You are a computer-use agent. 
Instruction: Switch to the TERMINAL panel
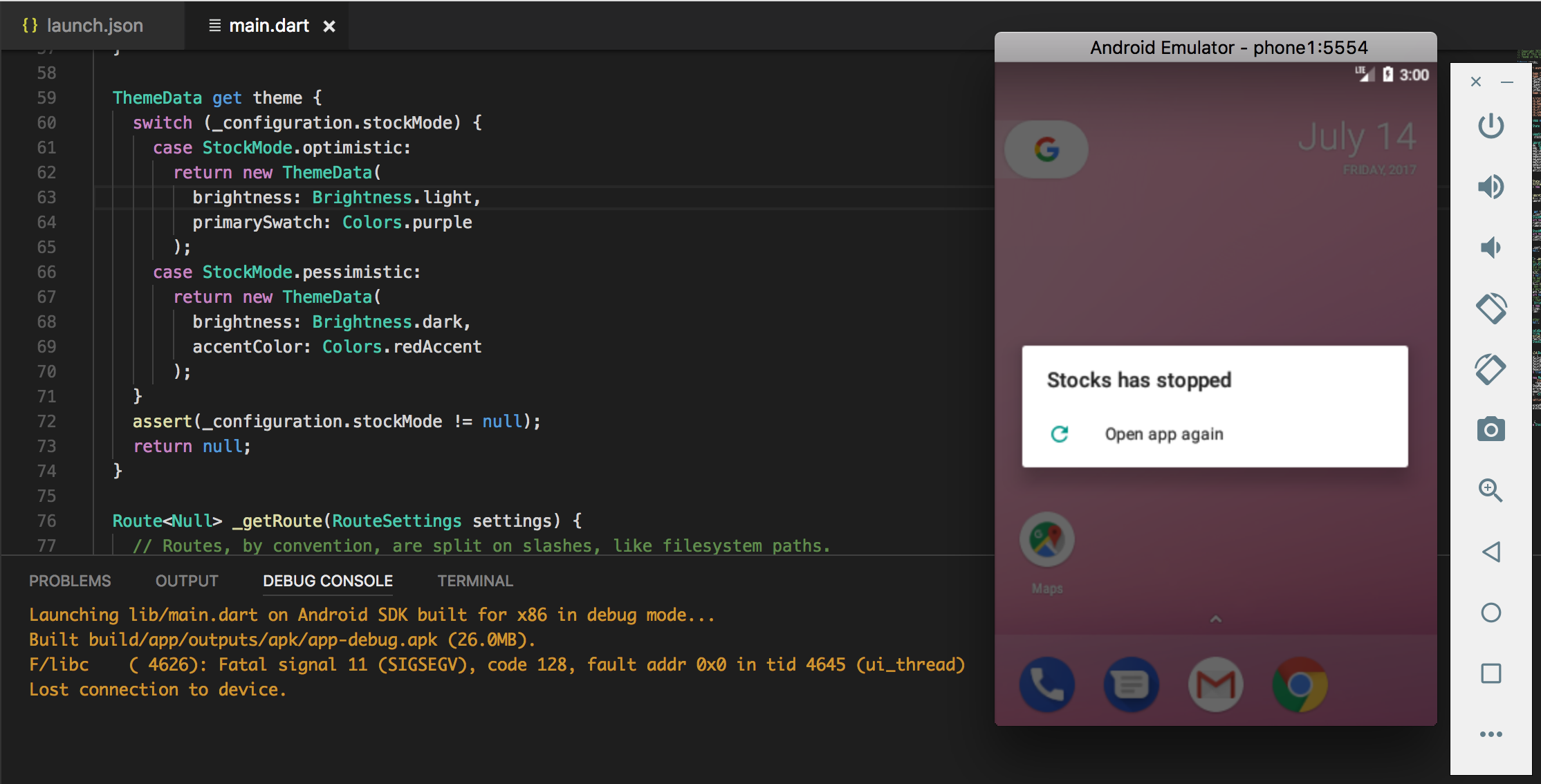[474, 581]
